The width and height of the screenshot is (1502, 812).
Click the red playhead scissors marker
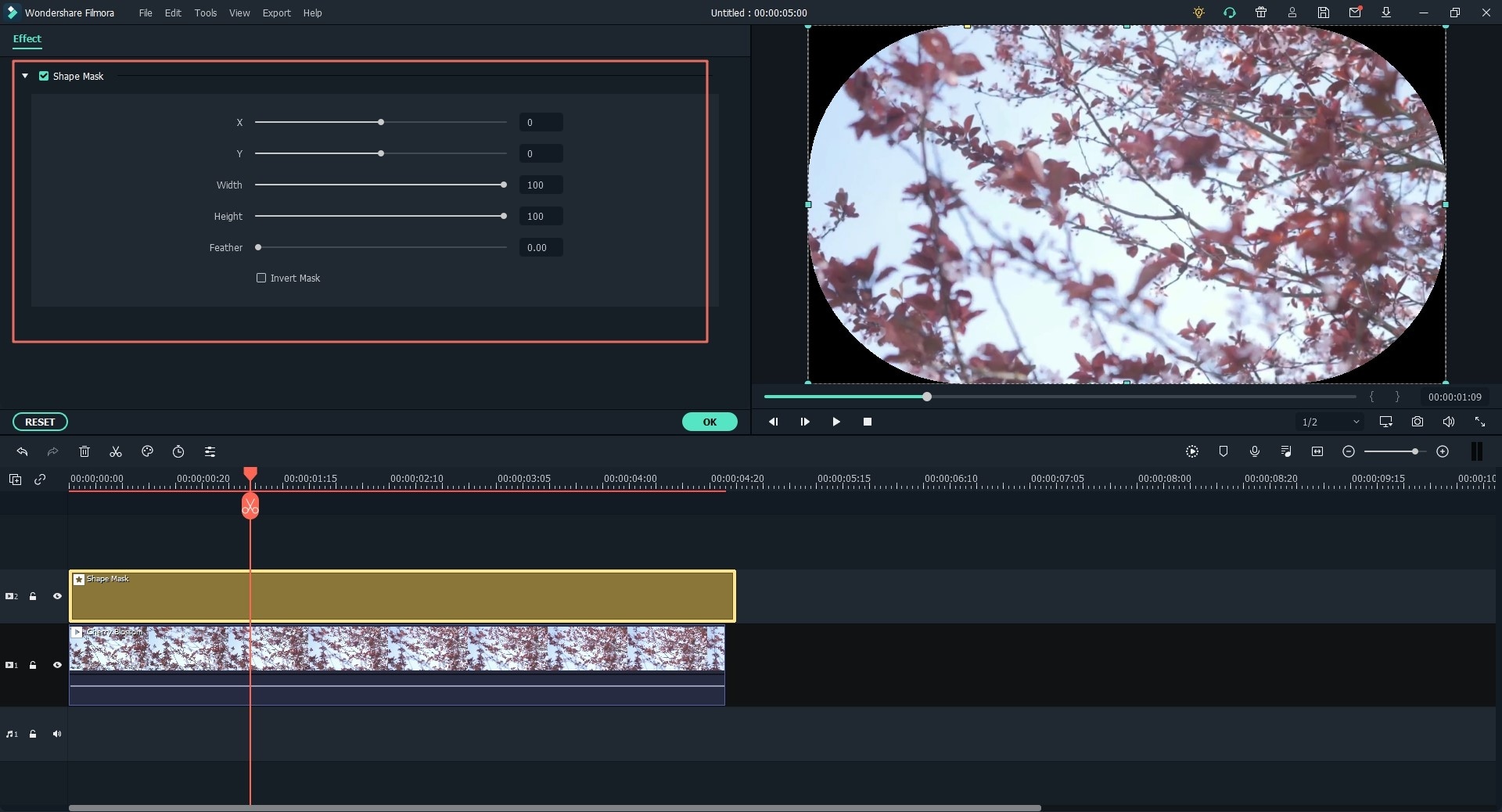[250, 507]
